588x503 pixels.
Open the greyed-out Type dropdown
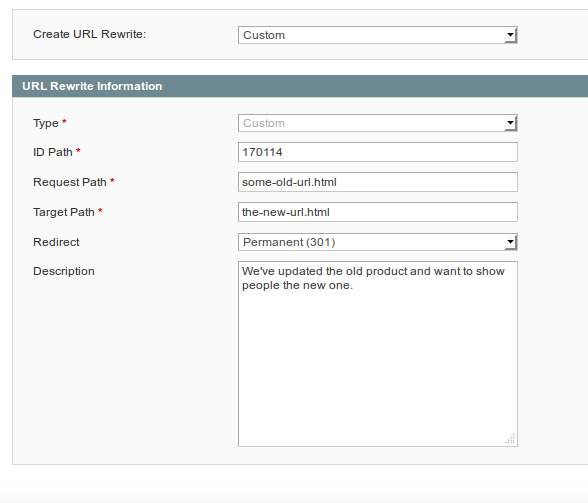tap(378, 123)
